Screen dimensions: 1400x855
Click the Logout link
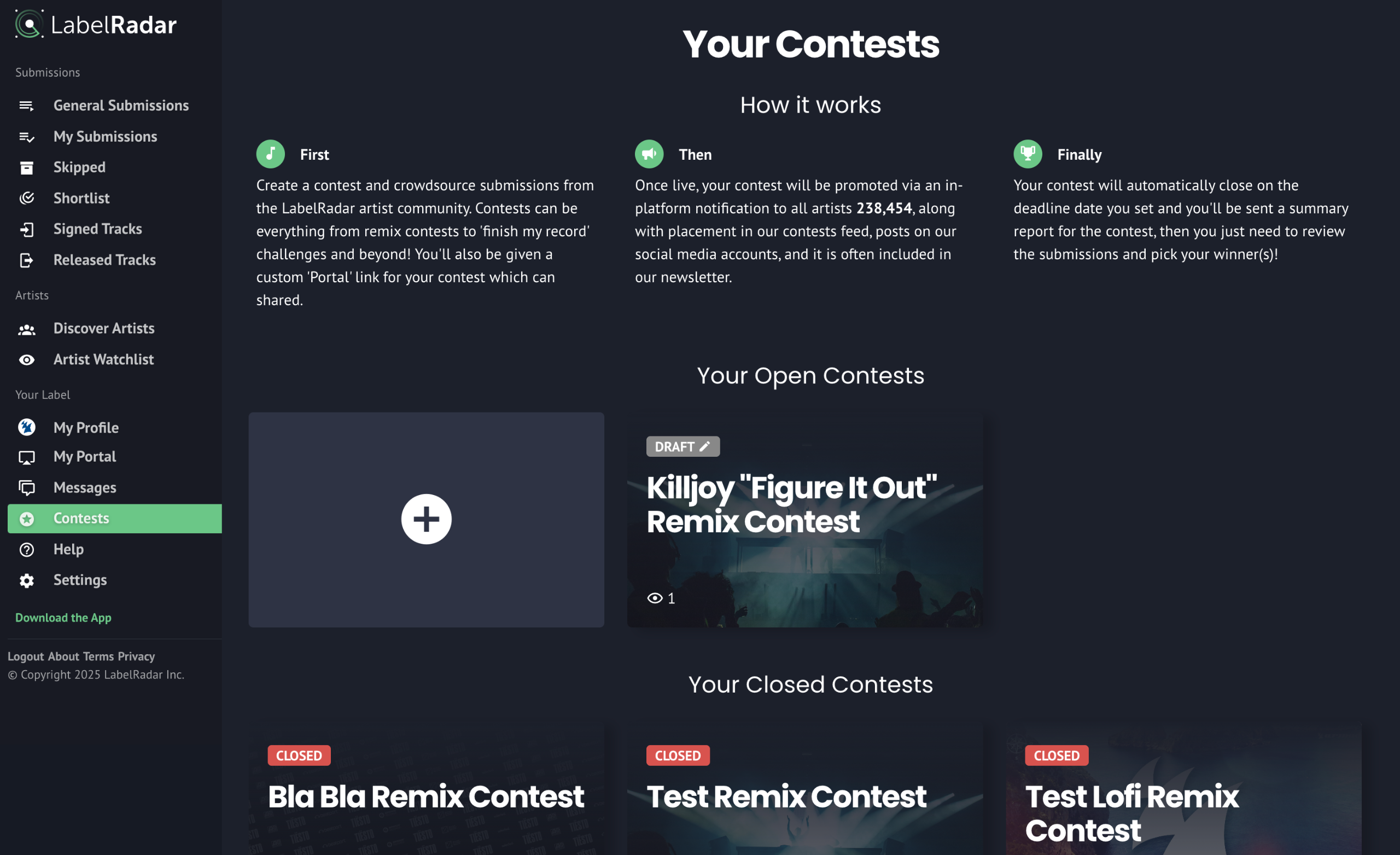point(26,656)
